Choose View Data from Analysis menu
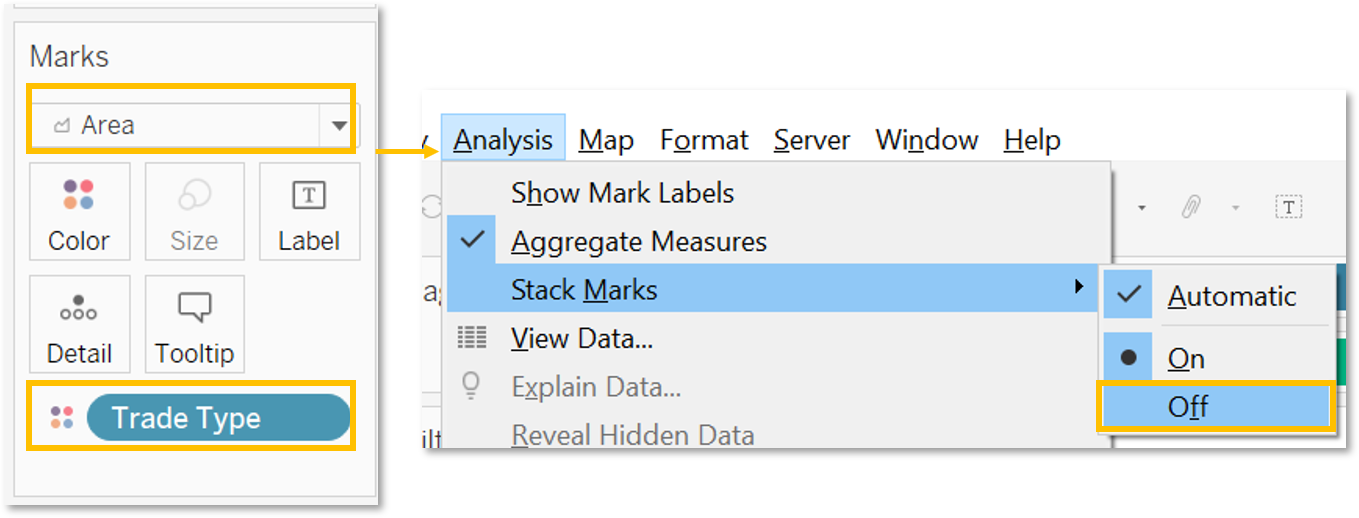This screenshot has width=1359, height=518. tap(581, 339)
